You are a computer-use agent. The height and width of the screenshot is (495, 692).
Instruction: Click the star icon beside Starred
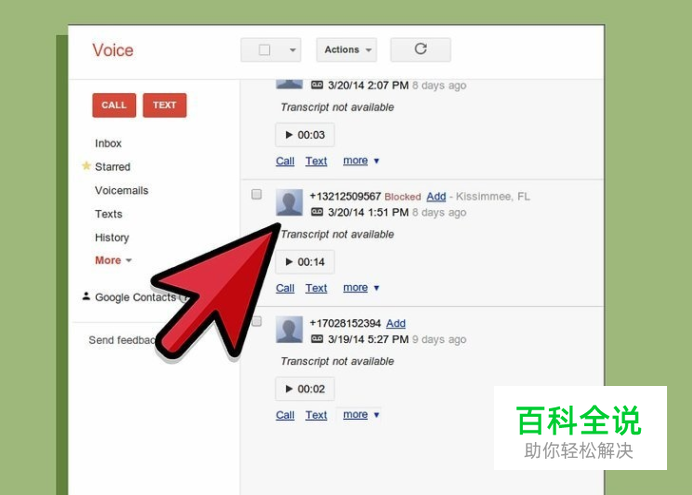click(86, 166)
